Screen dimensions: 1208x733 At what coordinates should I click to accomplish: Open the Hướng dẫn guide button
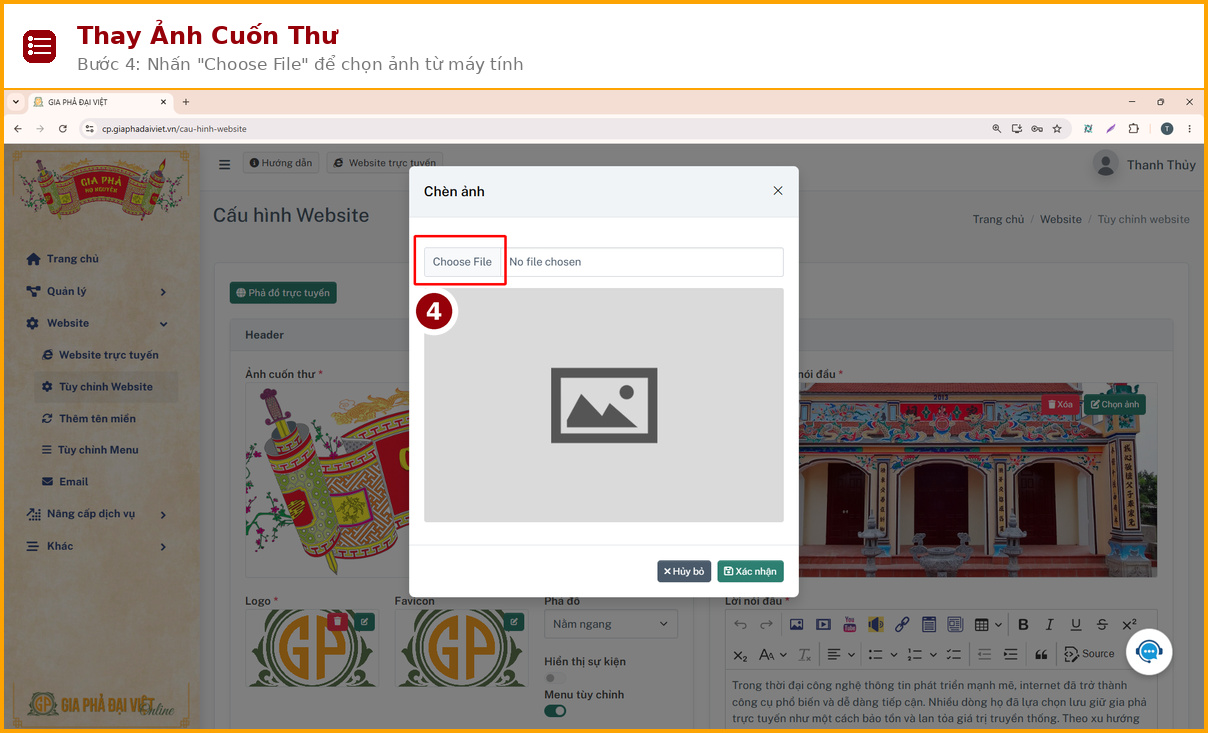(x=281, y=163)
